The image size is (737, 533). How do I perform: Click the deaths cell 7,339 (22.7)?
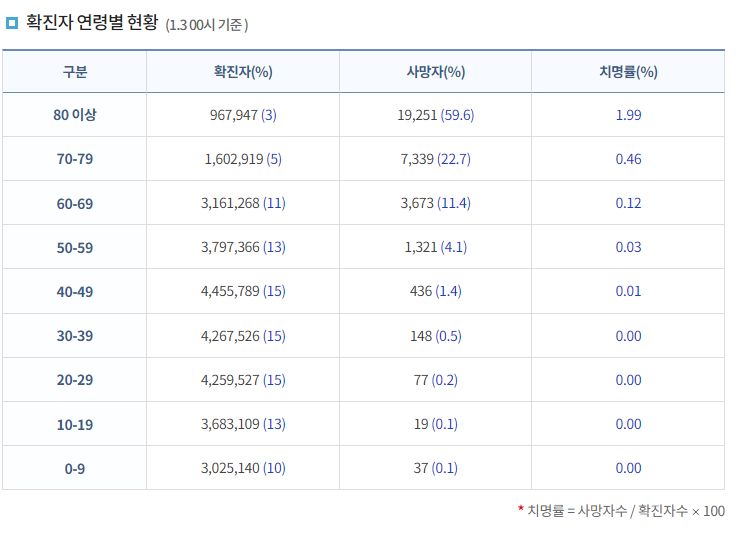tap(436, 159)
